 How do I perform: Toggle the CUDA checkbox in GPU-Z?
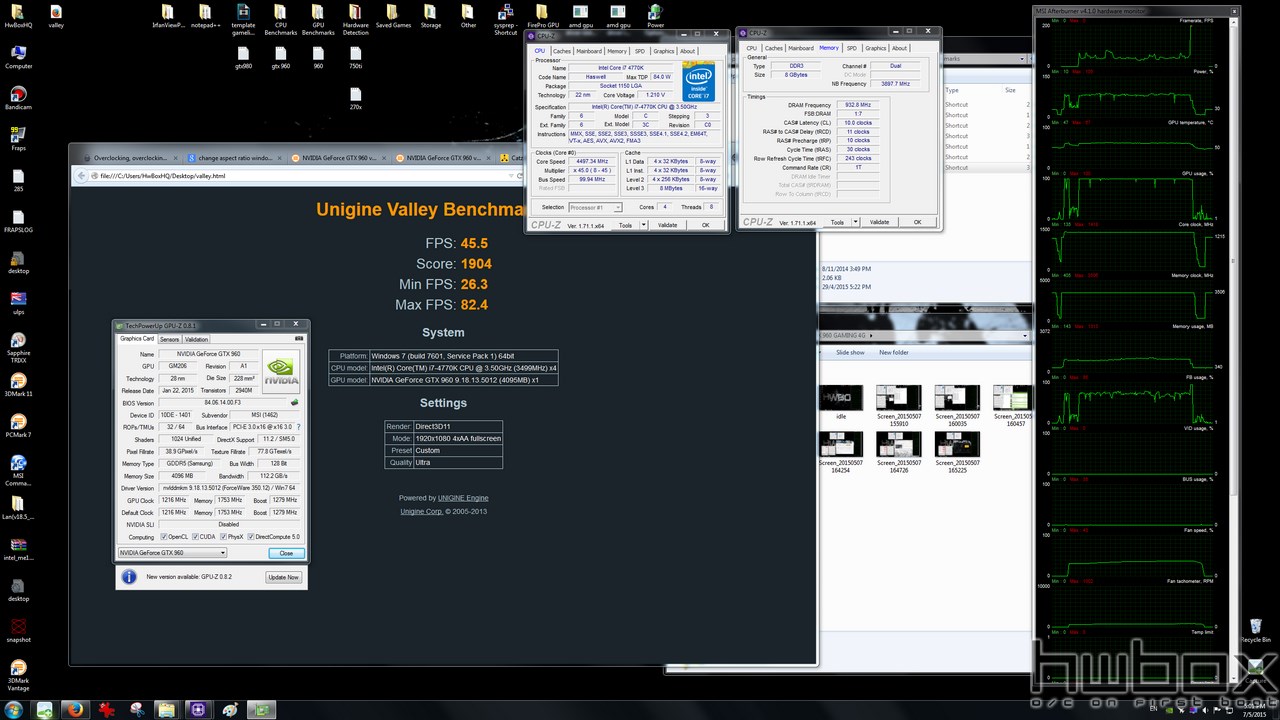pyautogui.click(x=195, y=537)
